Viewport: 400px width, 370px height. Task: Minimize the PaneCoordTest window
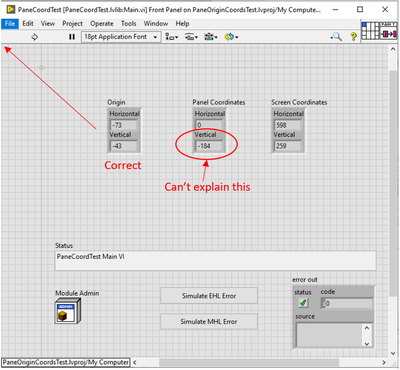point(335,9)
